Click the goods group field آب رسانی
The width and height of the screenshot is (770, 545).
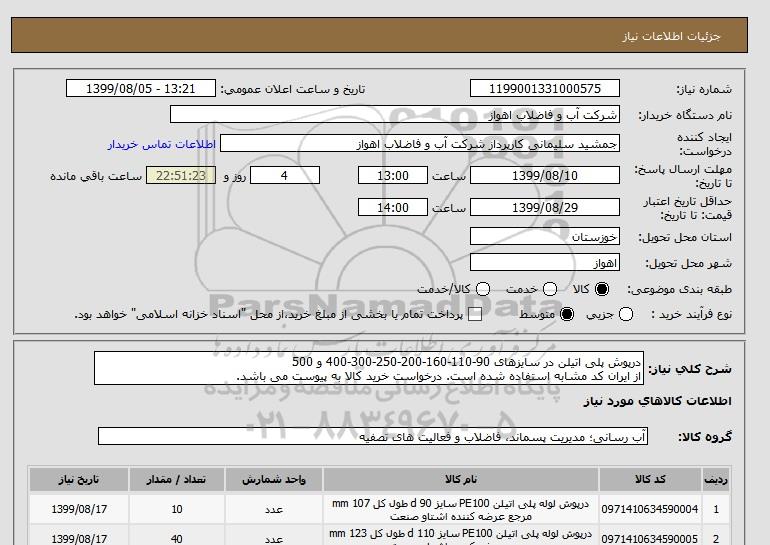(373, 436)
